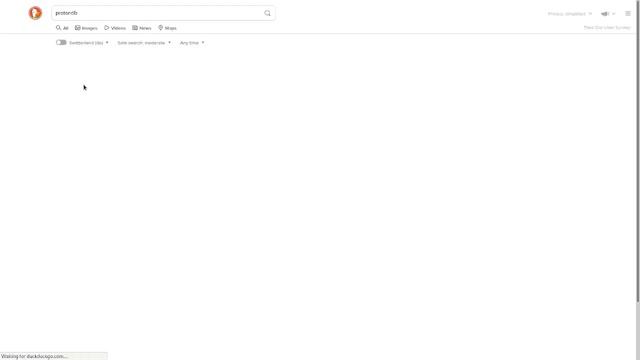Screen dimensions: 640x360
Task: Open the Privacy, simplified dropdown
Action: click(570, 13)
